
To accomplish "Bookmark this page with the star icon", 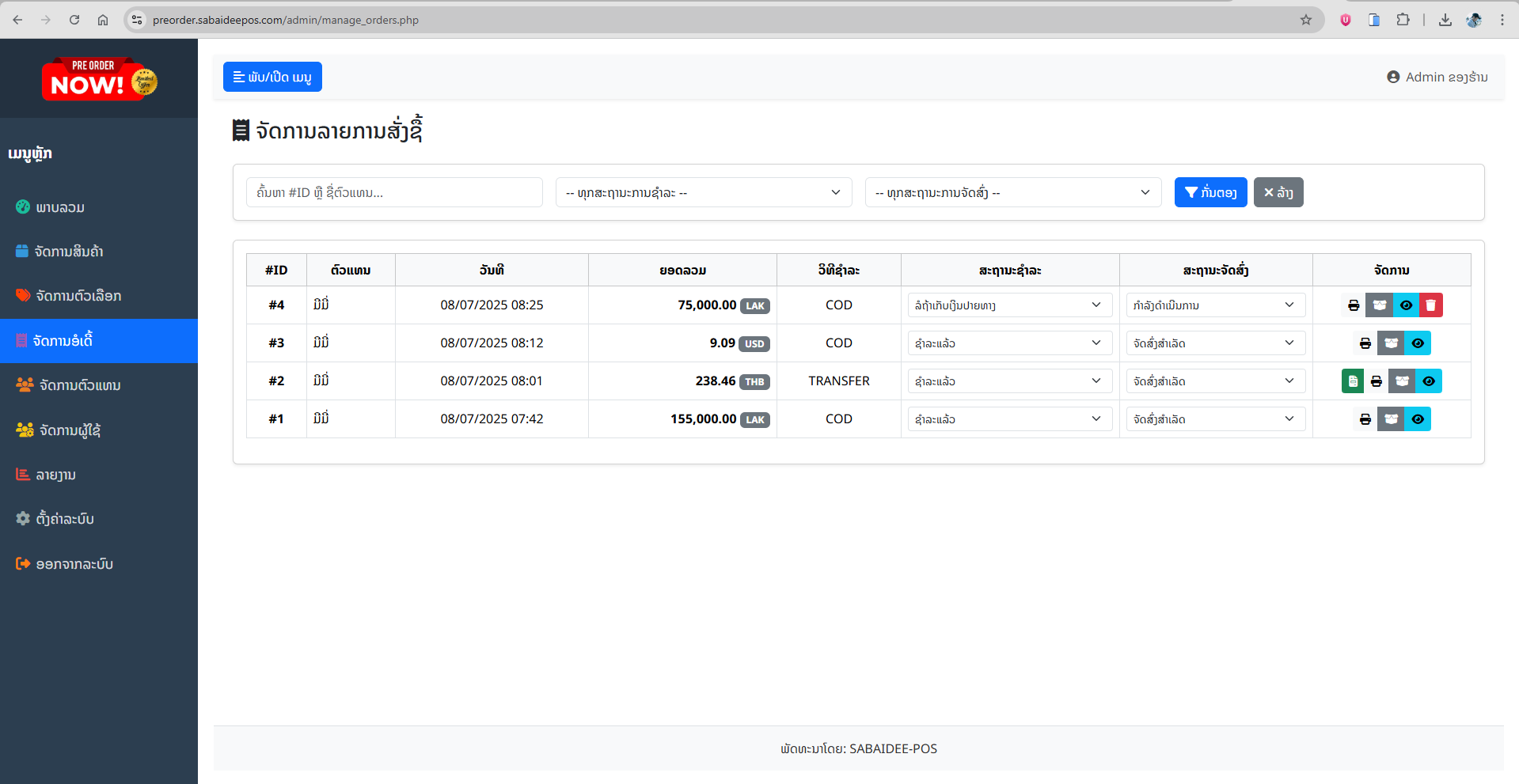I will pos(1305,20).
